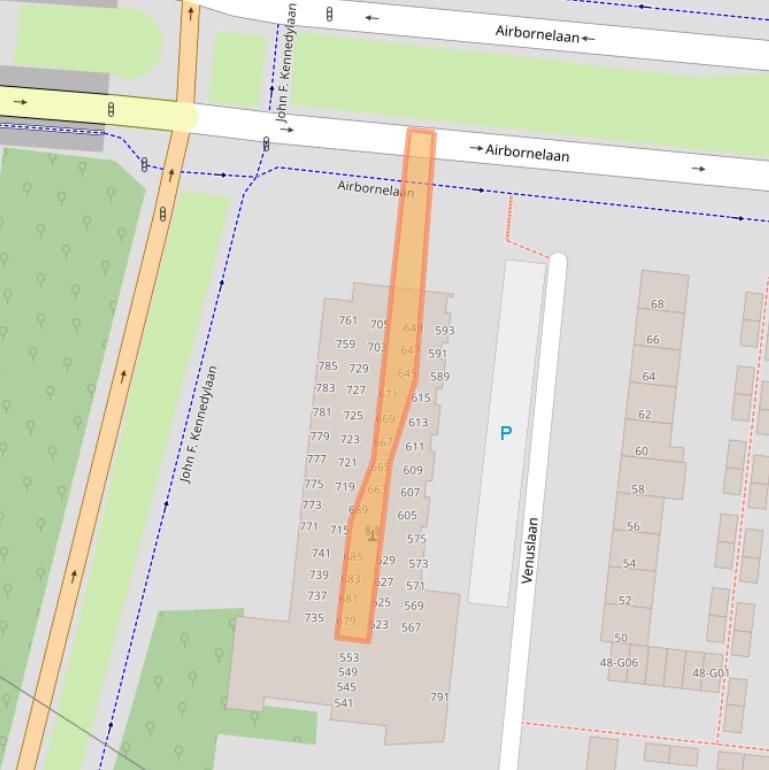Click the lower John F. Kennedylaan cycle path label

[199, 424]
